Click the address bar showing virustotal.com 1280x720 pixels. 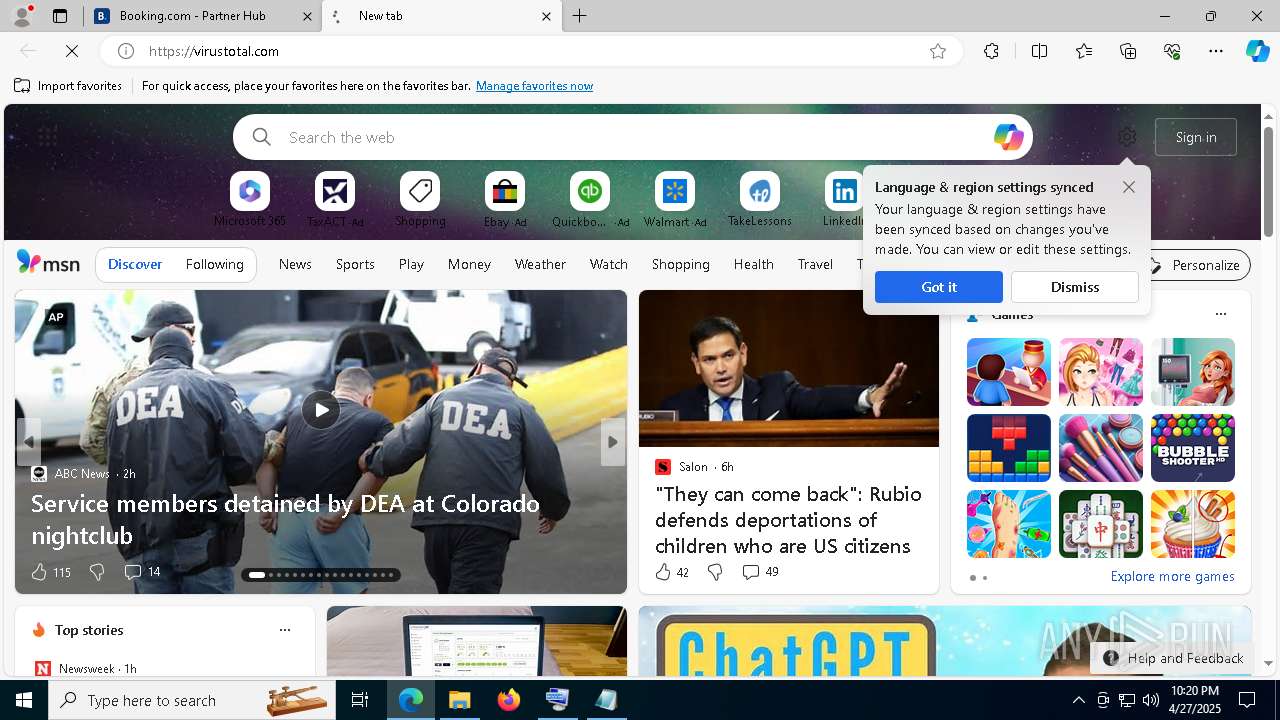pos(531,51)
